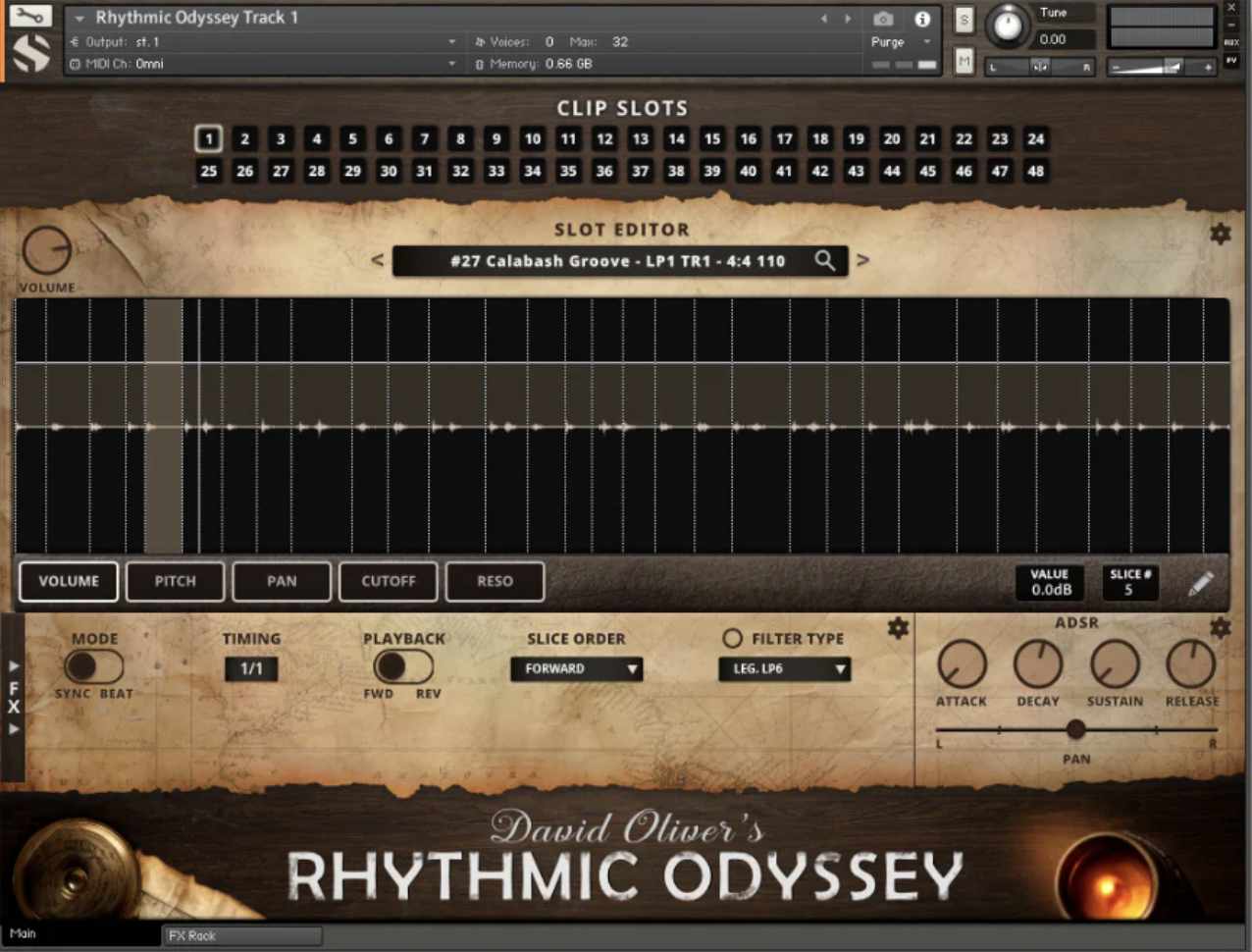The height and width of the screenshot is (952, 1252).
Task: Click the Timing 1/1 value field
Action: (x=251, y=669)
